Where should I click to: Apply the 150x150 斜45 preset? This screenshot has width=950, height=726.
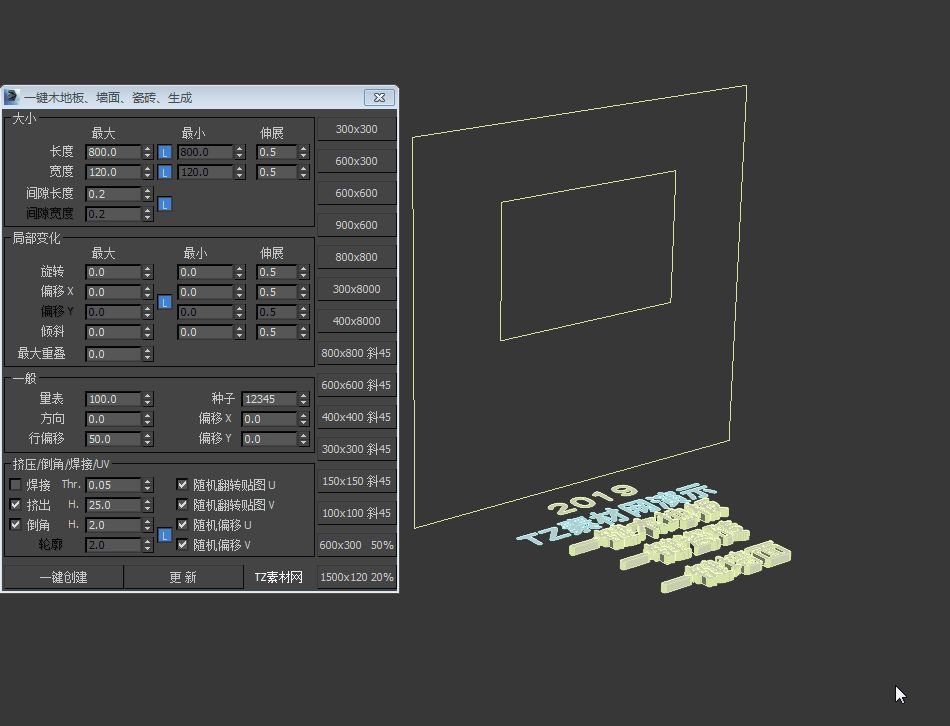357,481
